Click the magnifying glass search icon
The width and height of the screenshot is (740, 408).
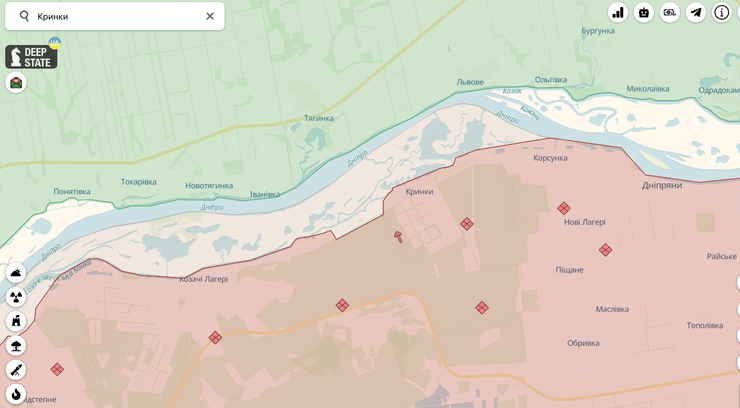(x=25, y=16)
